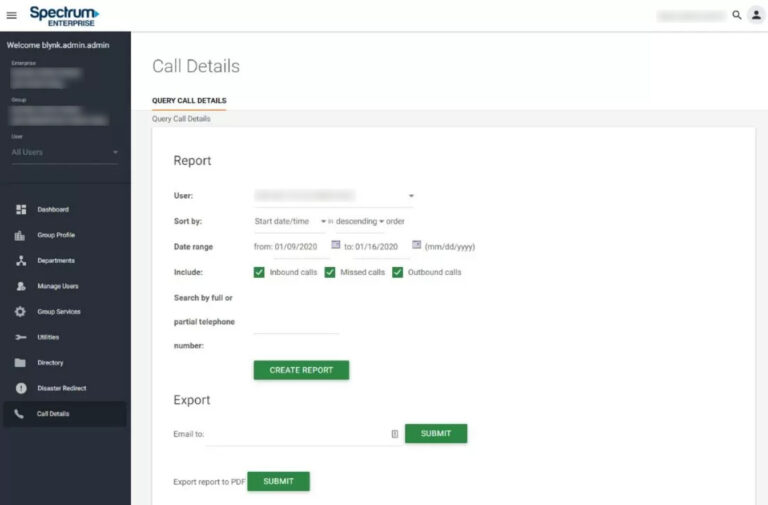Click Submit next to Email to
This screenshot has height=505, width=768.
click(x=436, y=433)
